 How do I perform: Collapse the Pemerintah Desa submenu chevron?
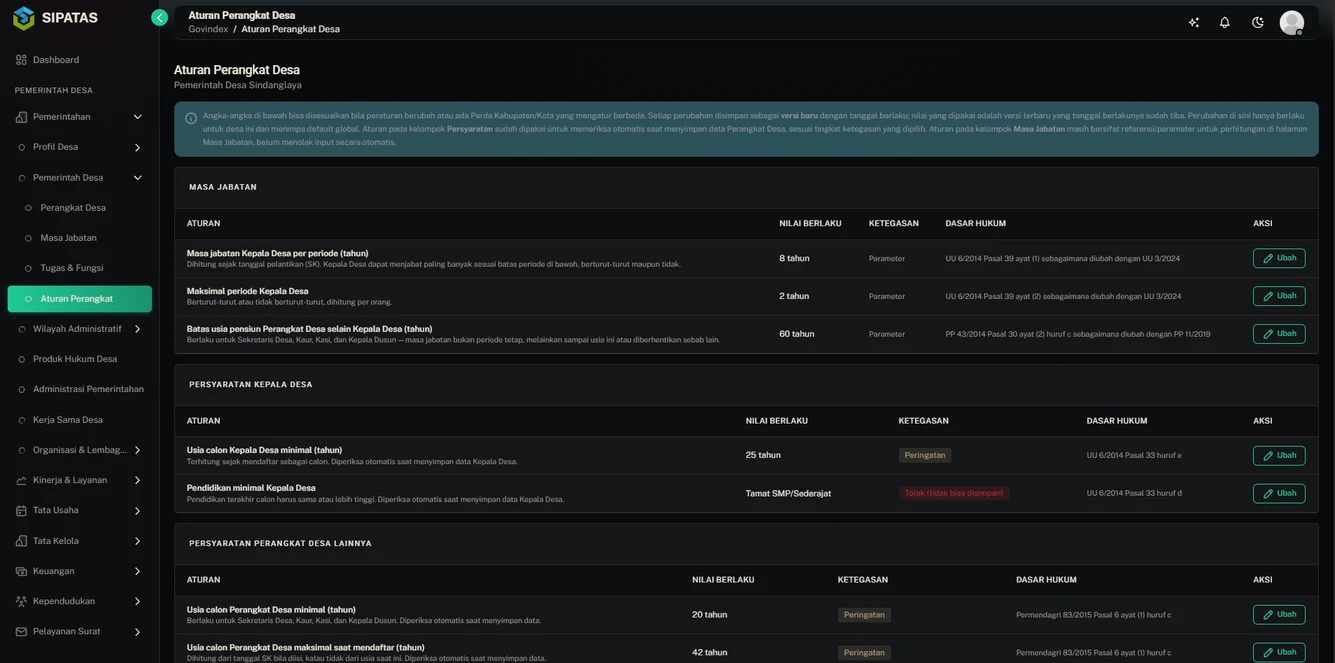point(137,178)
